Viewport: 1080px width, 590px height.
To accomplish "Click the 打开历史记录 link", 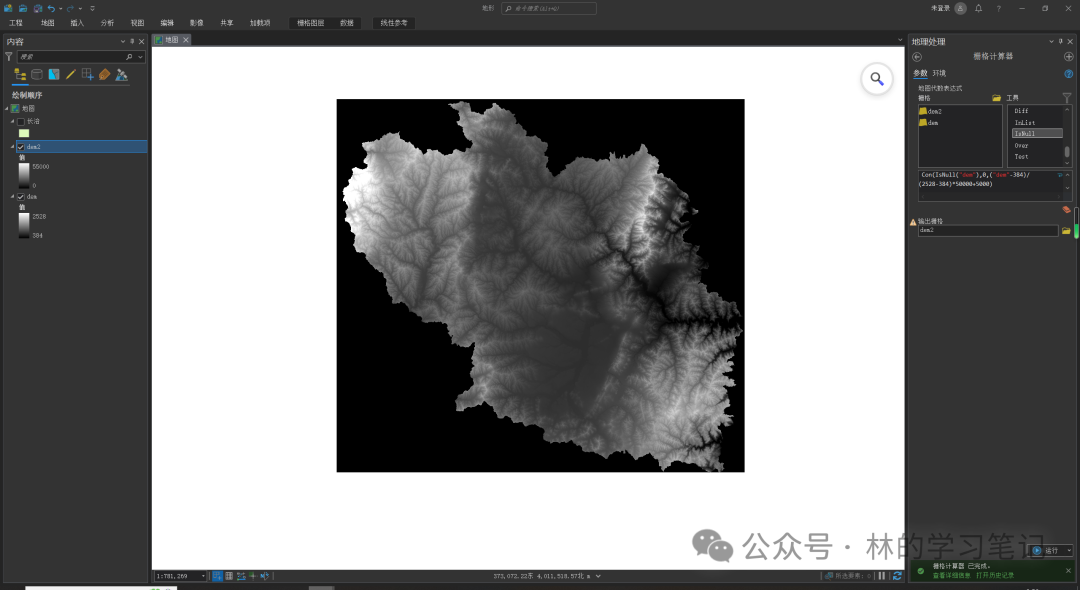I will point(993,575).
